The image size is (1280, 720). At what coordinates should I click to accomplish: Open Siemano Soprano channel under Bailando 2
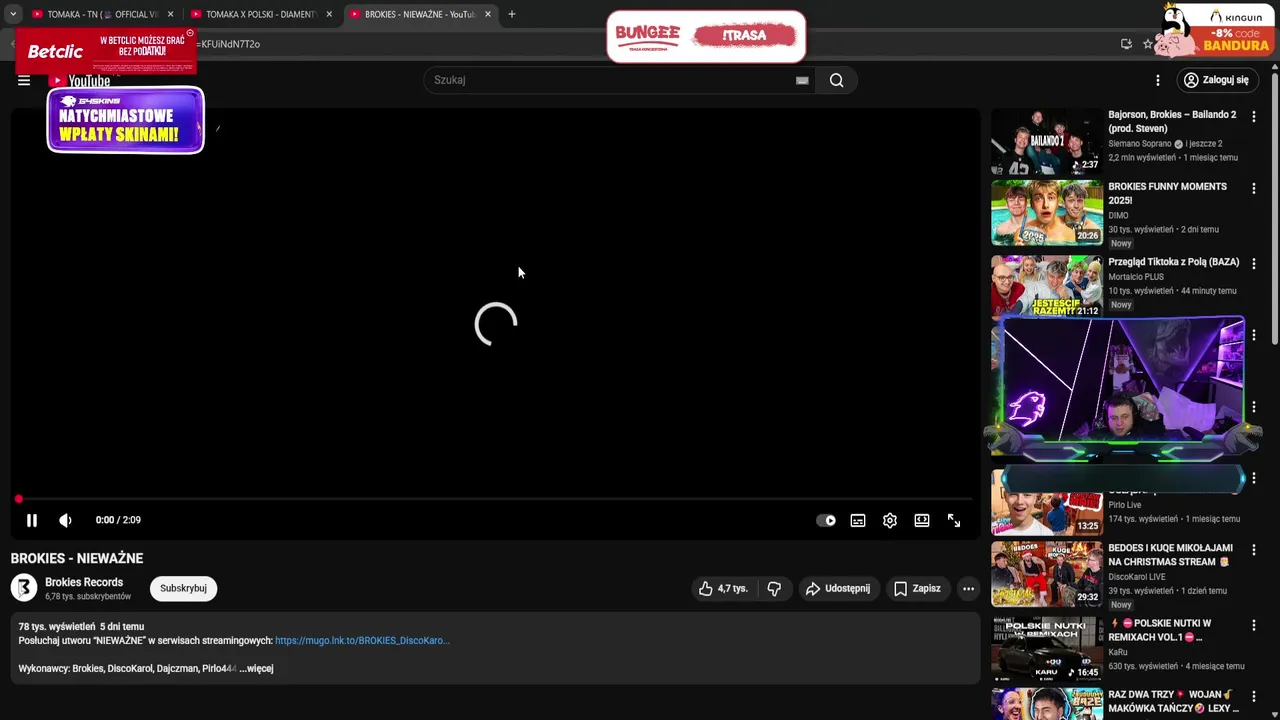pos(1139,144)
